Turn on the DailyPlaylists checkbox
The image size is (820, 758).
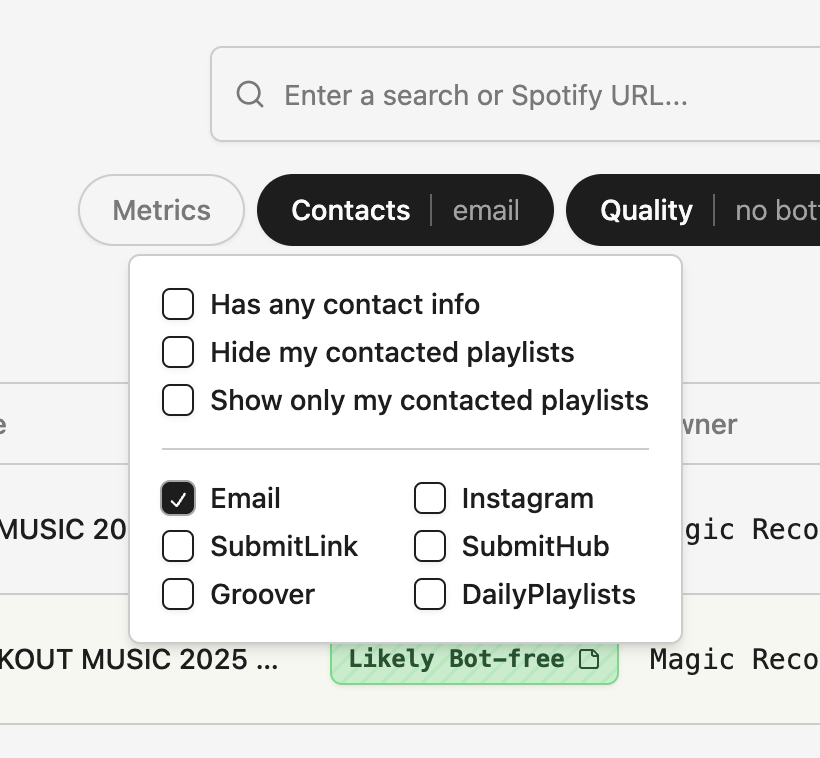pos(430,594)
